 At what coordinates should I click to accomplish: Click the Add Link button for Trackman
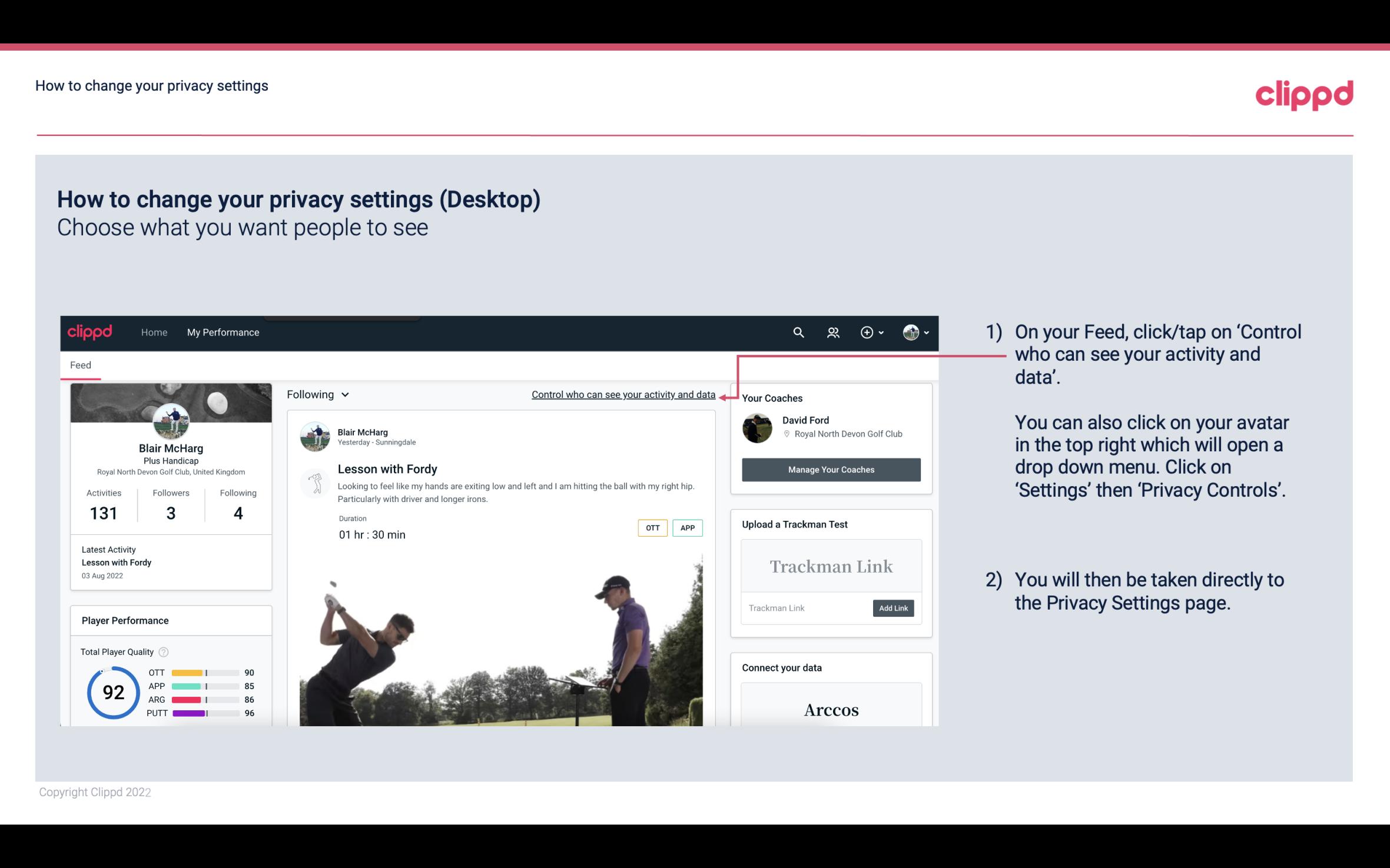point(892,608)
